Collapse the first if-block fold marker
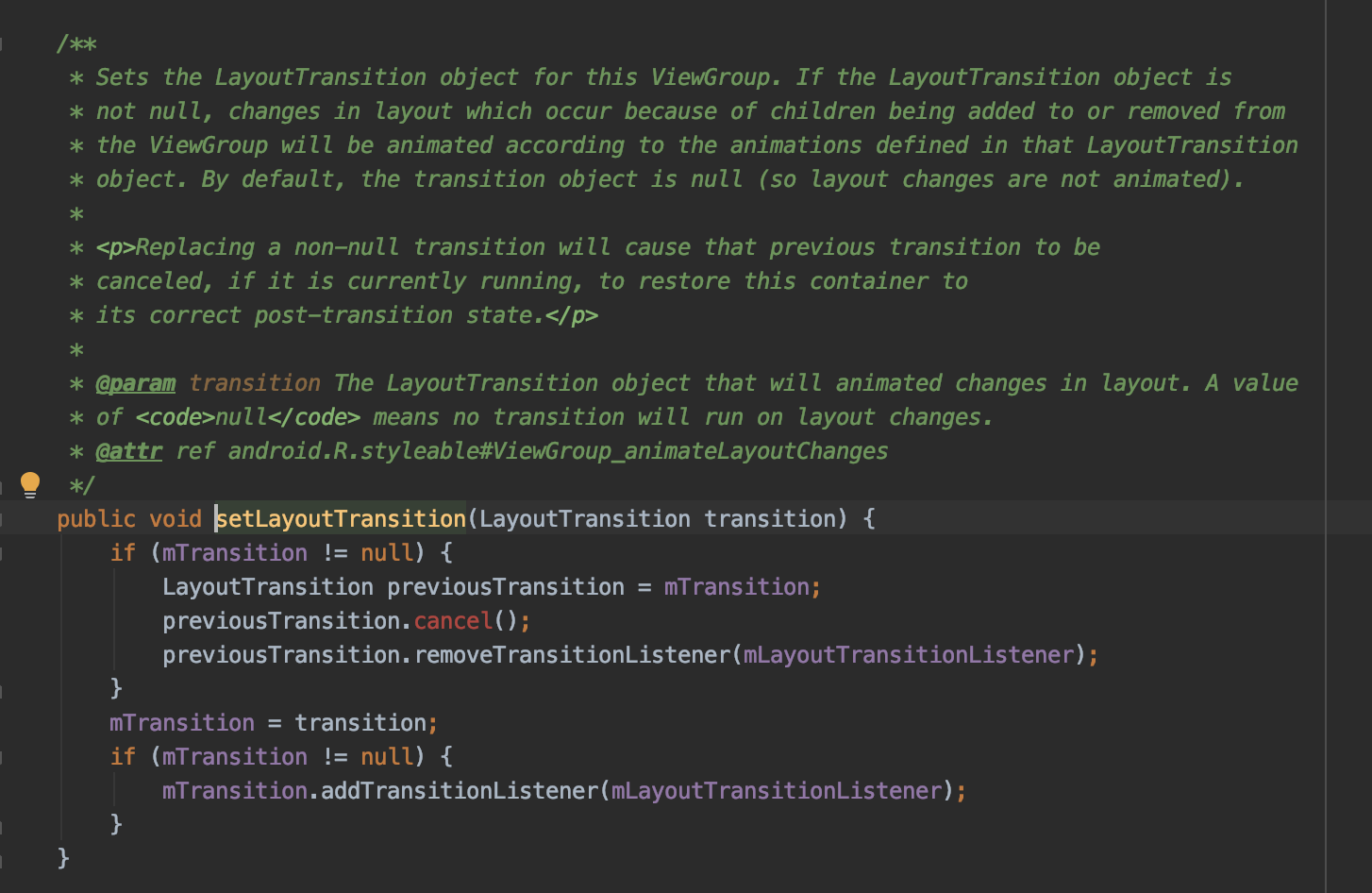Viewport: 1372px width, 893px height. point(2,553)
